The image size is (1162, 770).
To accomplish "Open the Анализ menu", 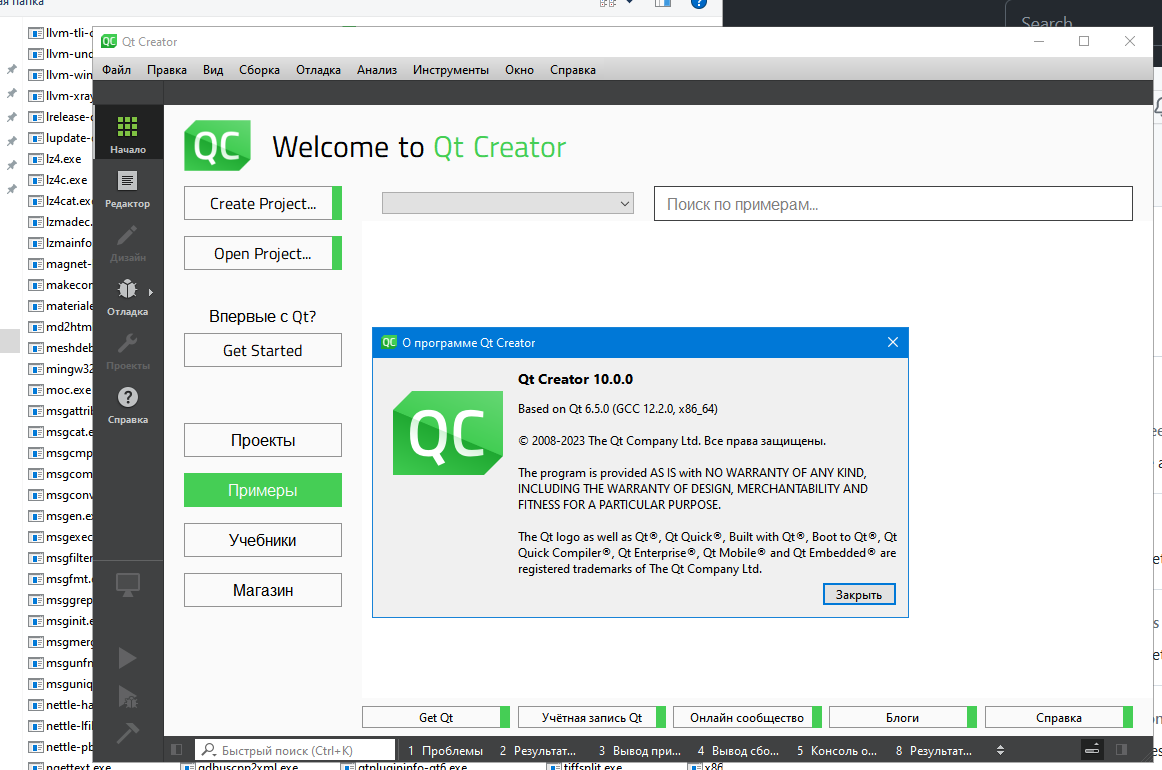I will [376, 70].
